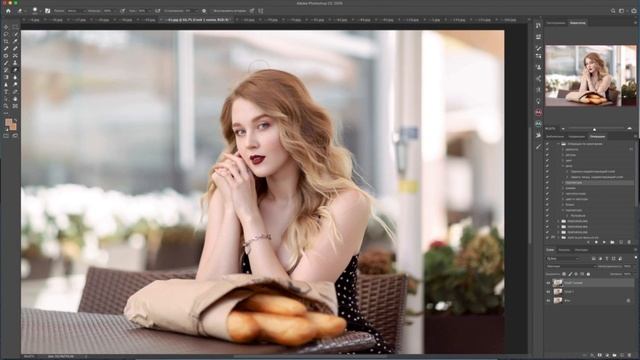Select the Rectangular Marquee tool
Image resolution: width=640 pixels, height=360 pixels.
click(15, 27)
